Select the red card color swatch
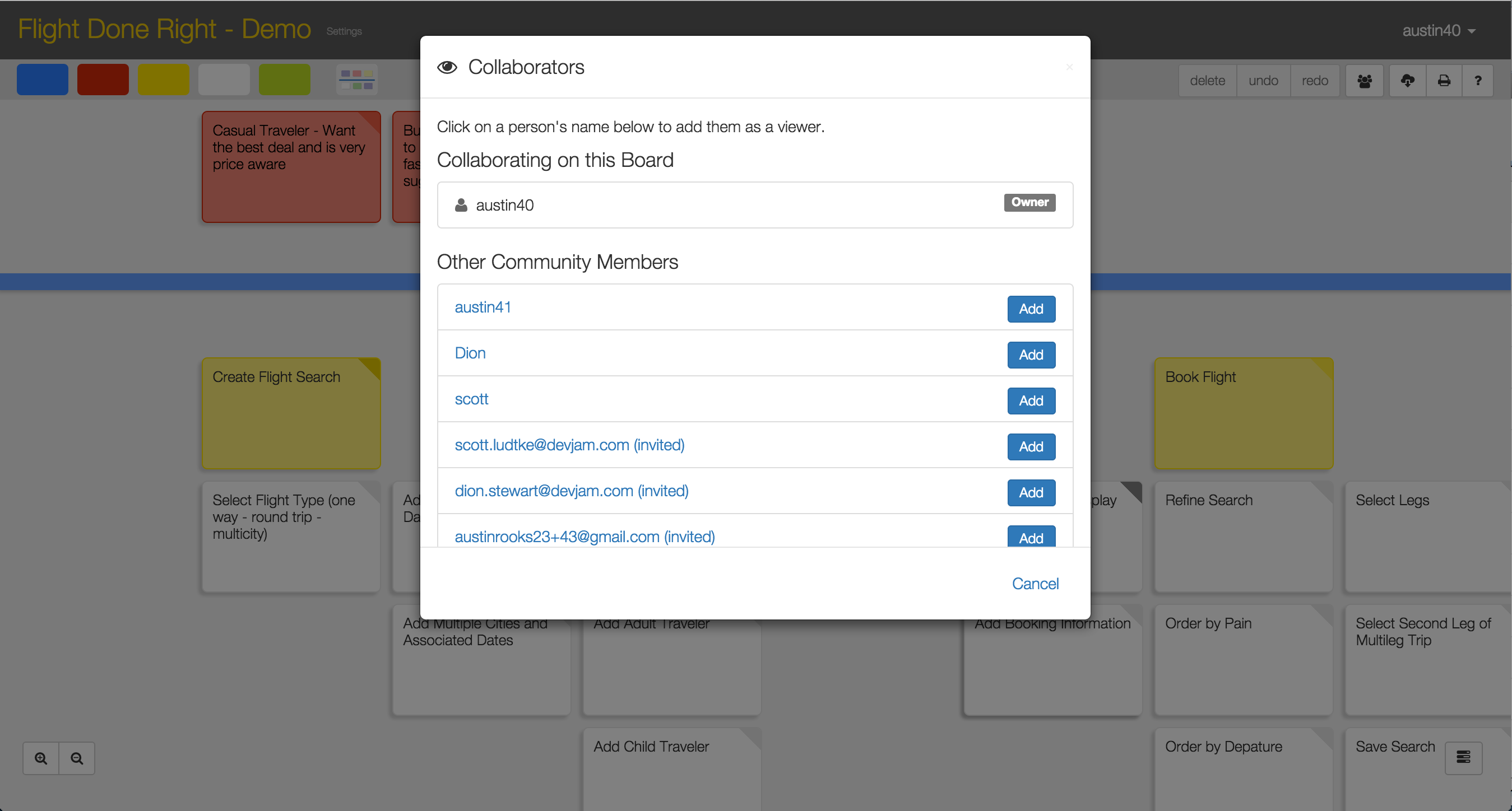The width and height of the screenshot is (1512, 811). (x=103, y=80)
